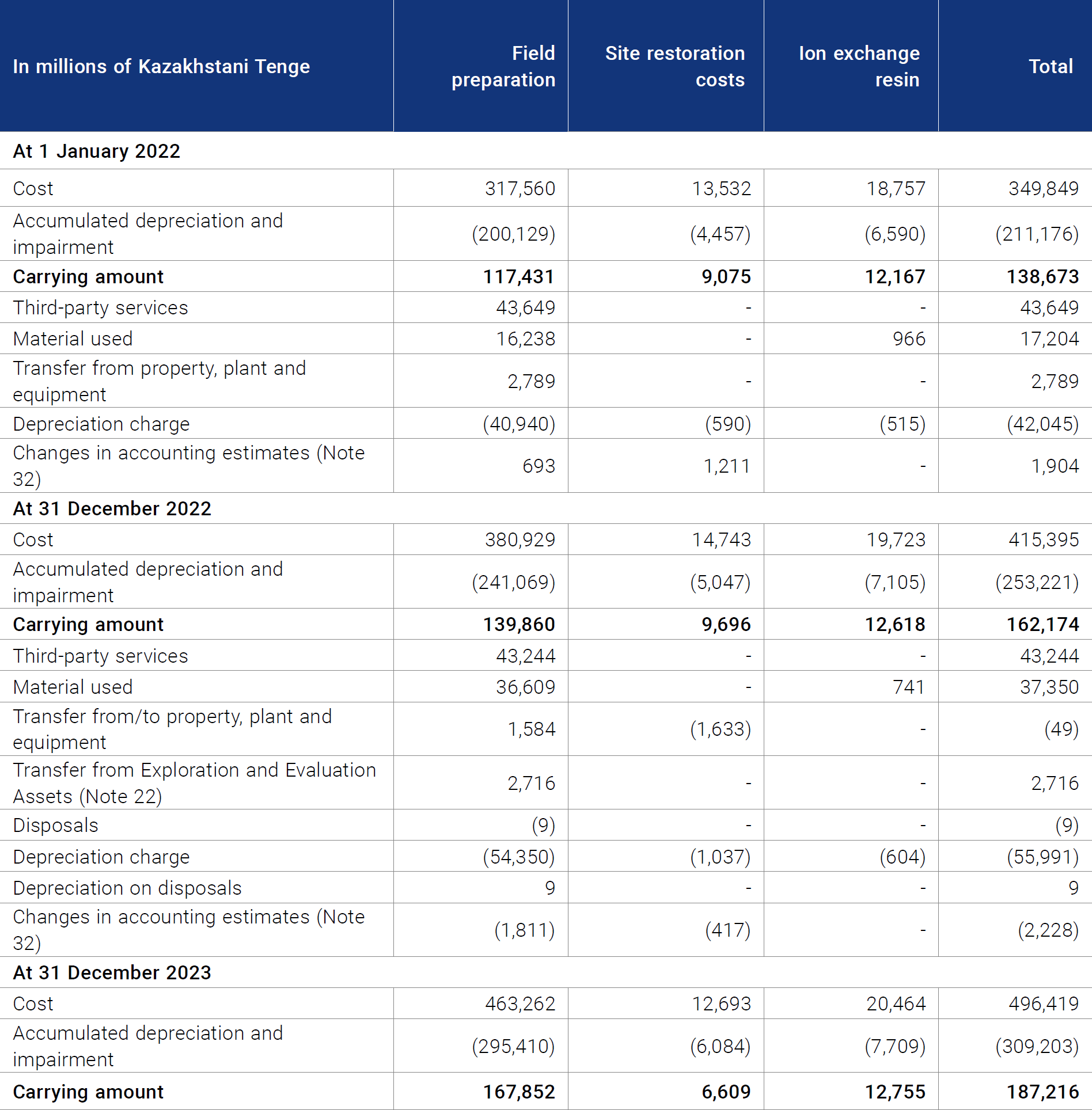Select the value 18,757
The image size is (1092, 1110).
click(x=896, y=188)
